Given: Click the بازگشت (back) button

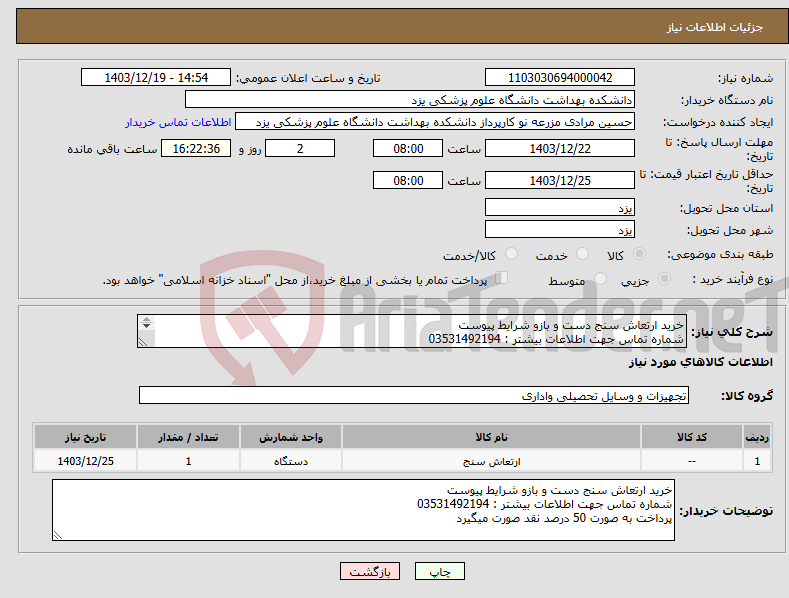Looking at the screenshot, I should coord(370,571).
